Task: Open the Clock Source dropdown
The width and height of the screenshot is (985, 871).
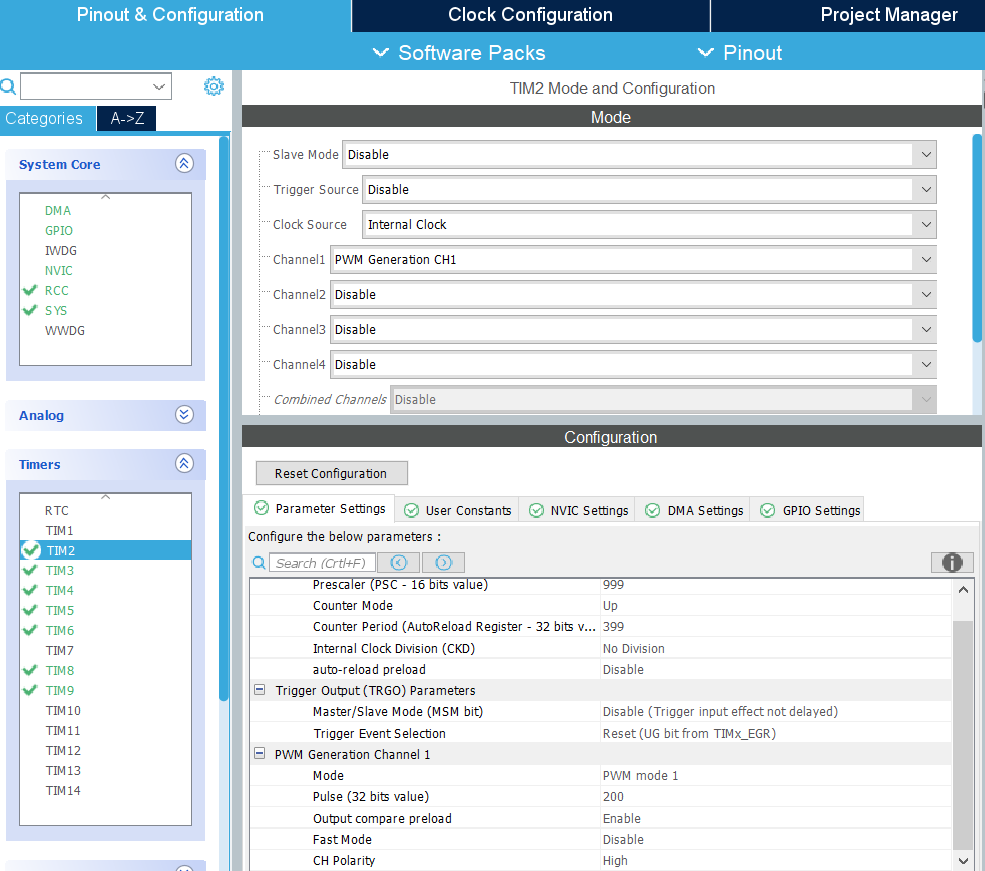Action: (x=650, y=224)
